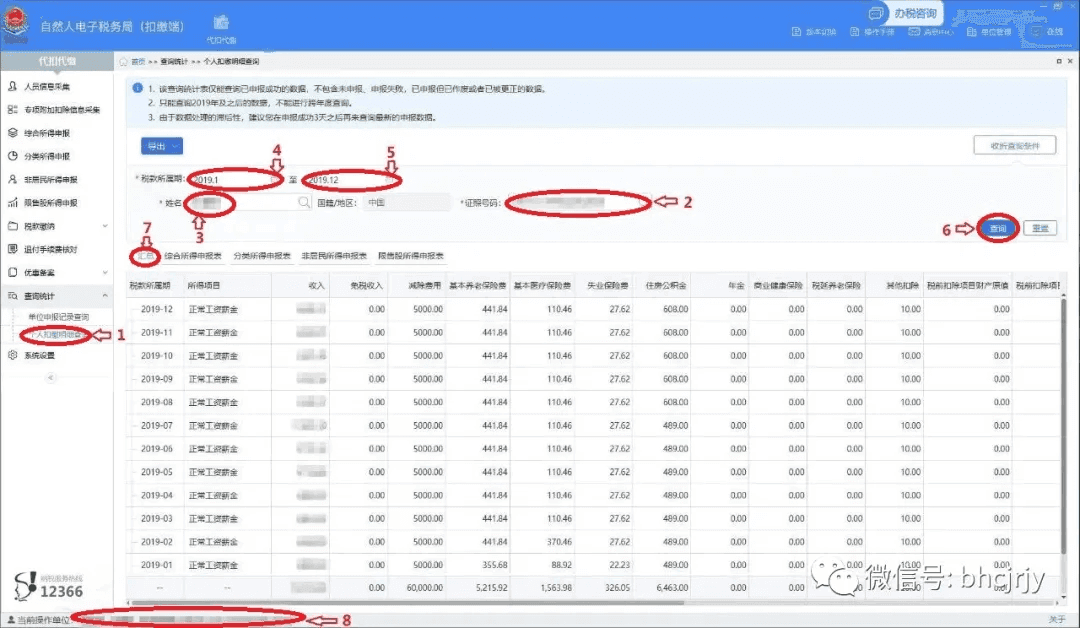Expand the 优惠备案 sidebar group
Viewport: 1080px width, 628px height.
pos(105,273)
